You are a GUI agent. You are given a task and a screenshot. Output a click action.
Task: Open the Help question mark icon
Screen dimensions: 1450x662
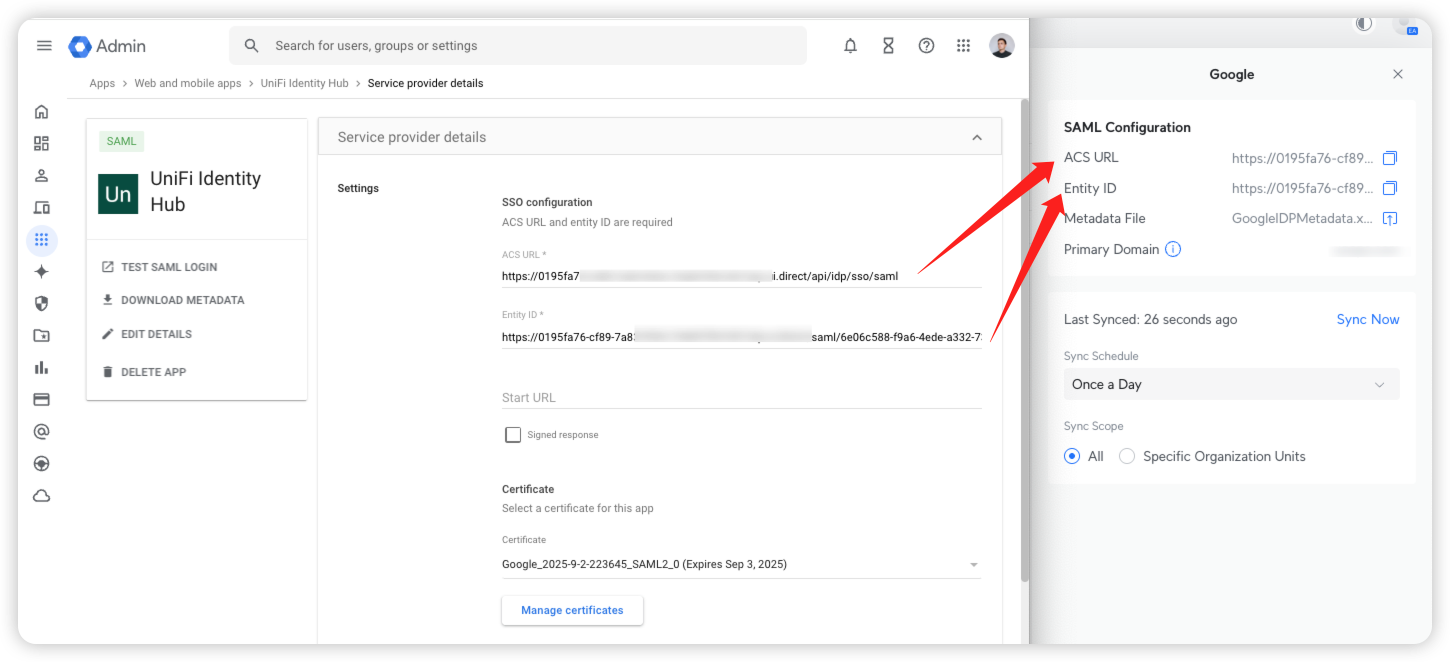click(926, 46)
